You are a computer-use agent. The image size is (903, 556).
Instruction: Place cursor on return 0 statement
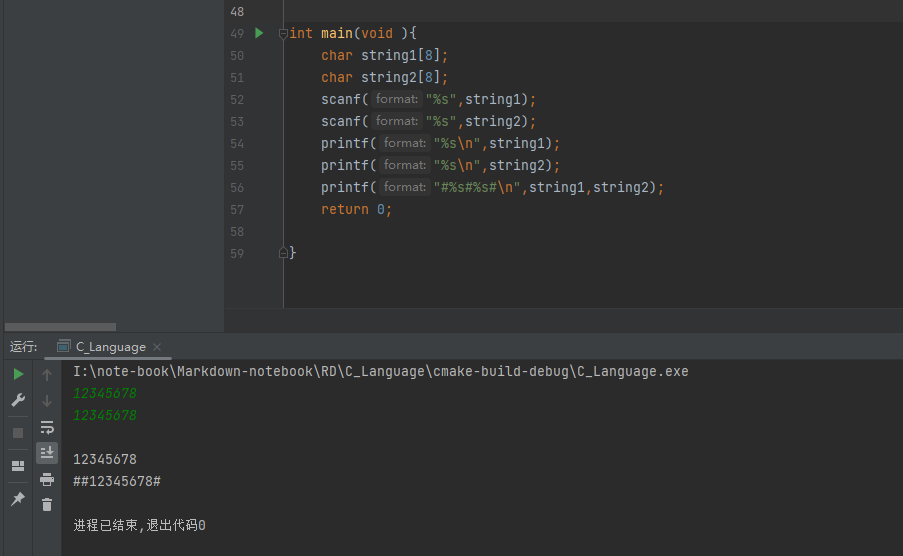coord(355,209)
